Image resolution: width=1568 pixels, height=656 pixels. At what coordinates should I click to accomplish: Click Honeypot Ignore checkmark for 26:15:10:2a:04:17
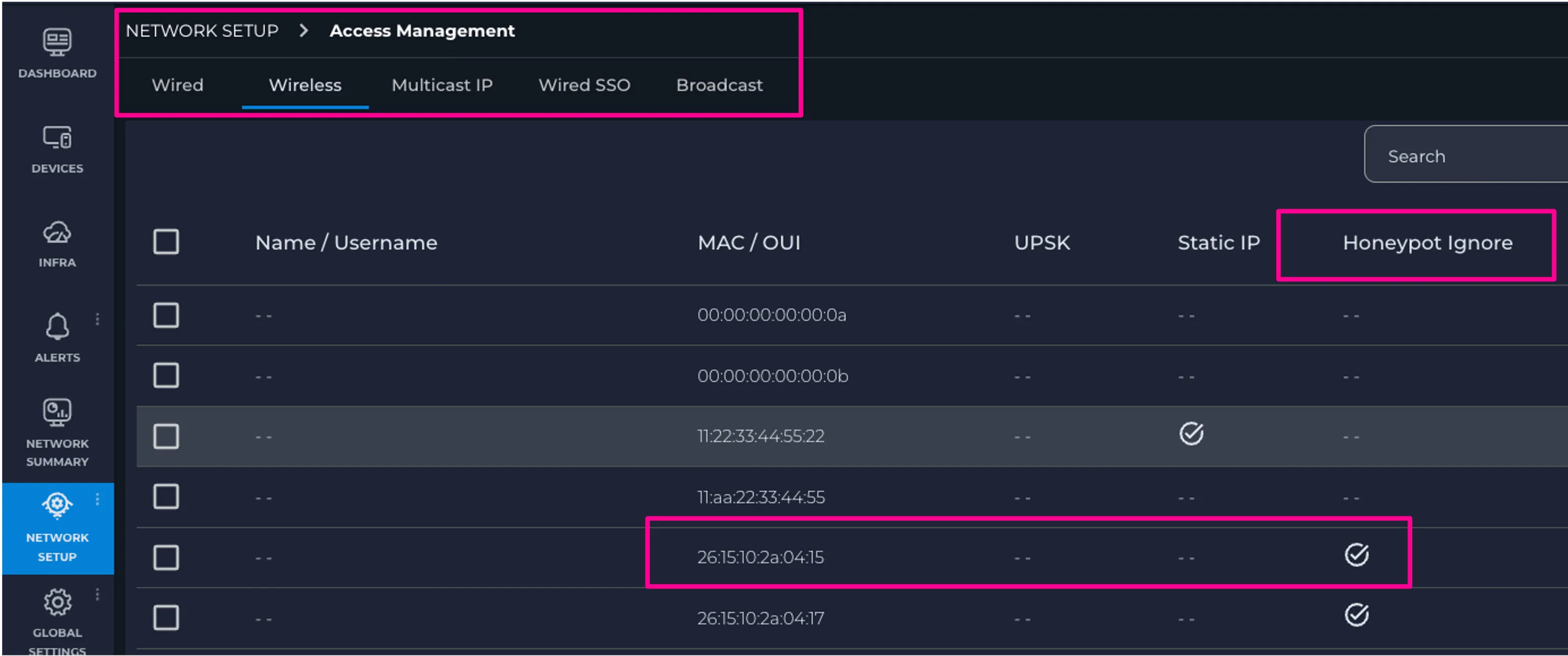pyautogui.click(x=1357, y=615)
